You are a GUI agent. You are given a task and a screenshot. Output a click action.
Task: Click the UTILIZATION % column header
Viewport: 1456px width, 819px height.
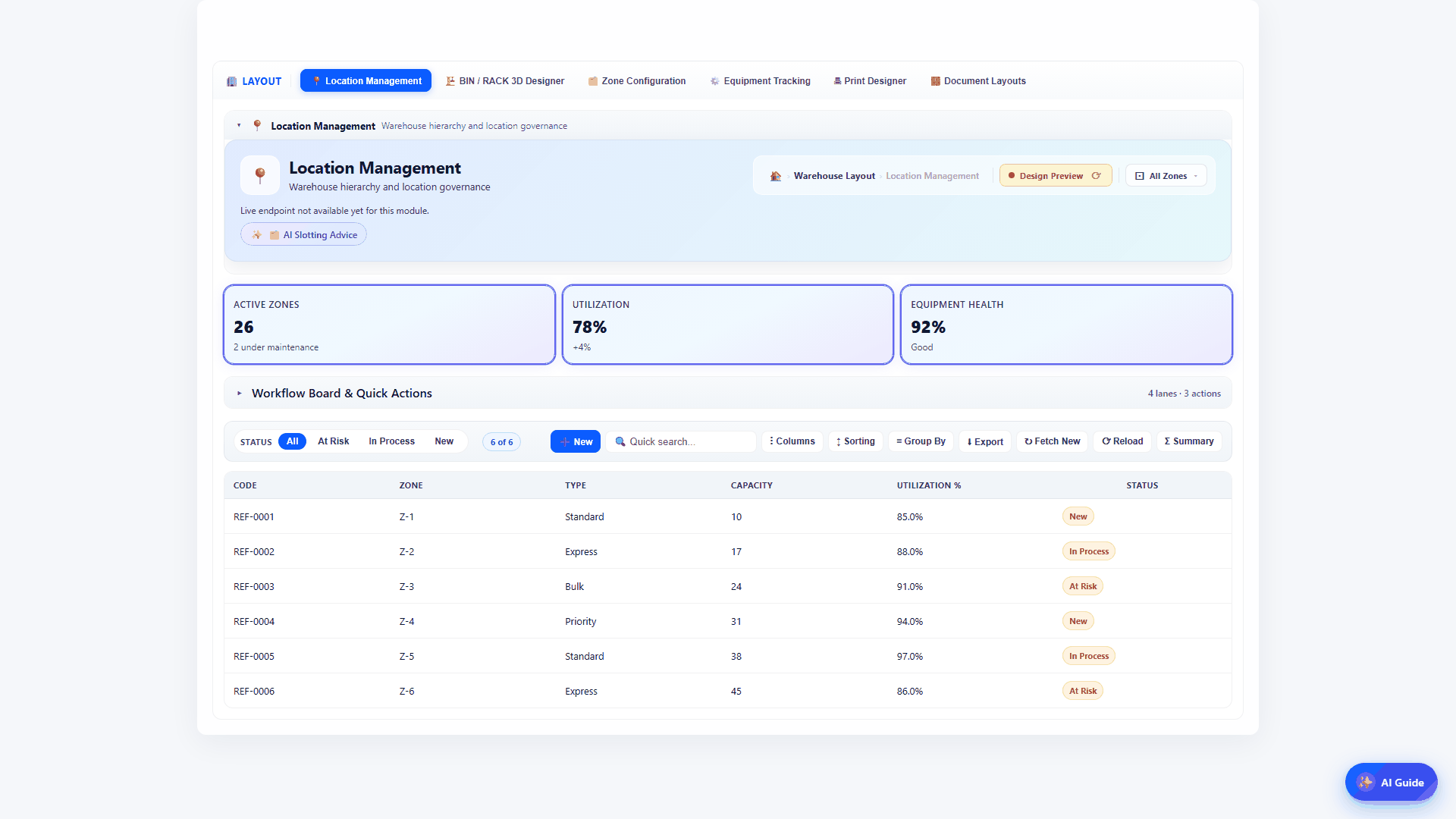[x=929, y=485]
